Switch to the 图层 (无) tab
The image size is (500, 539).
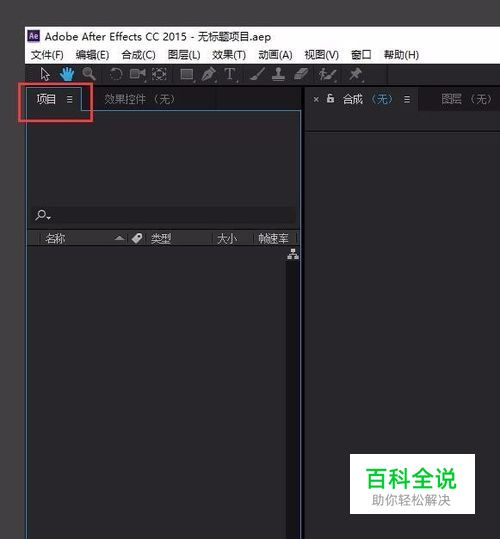pos(466,99)
